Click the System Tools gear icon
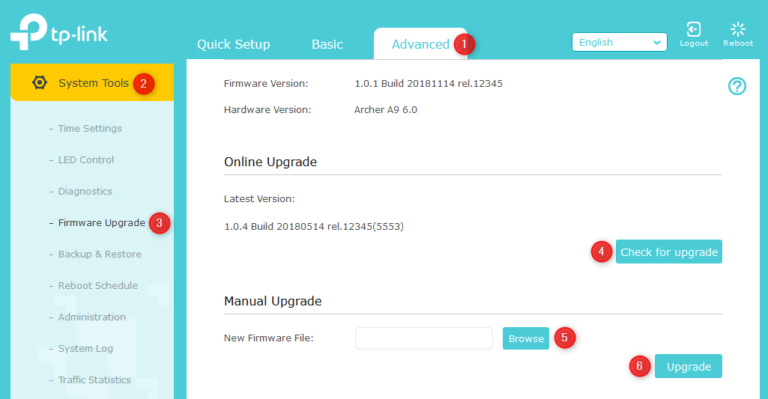Screen dimensions: 768x399 click(x=40, y=82)
